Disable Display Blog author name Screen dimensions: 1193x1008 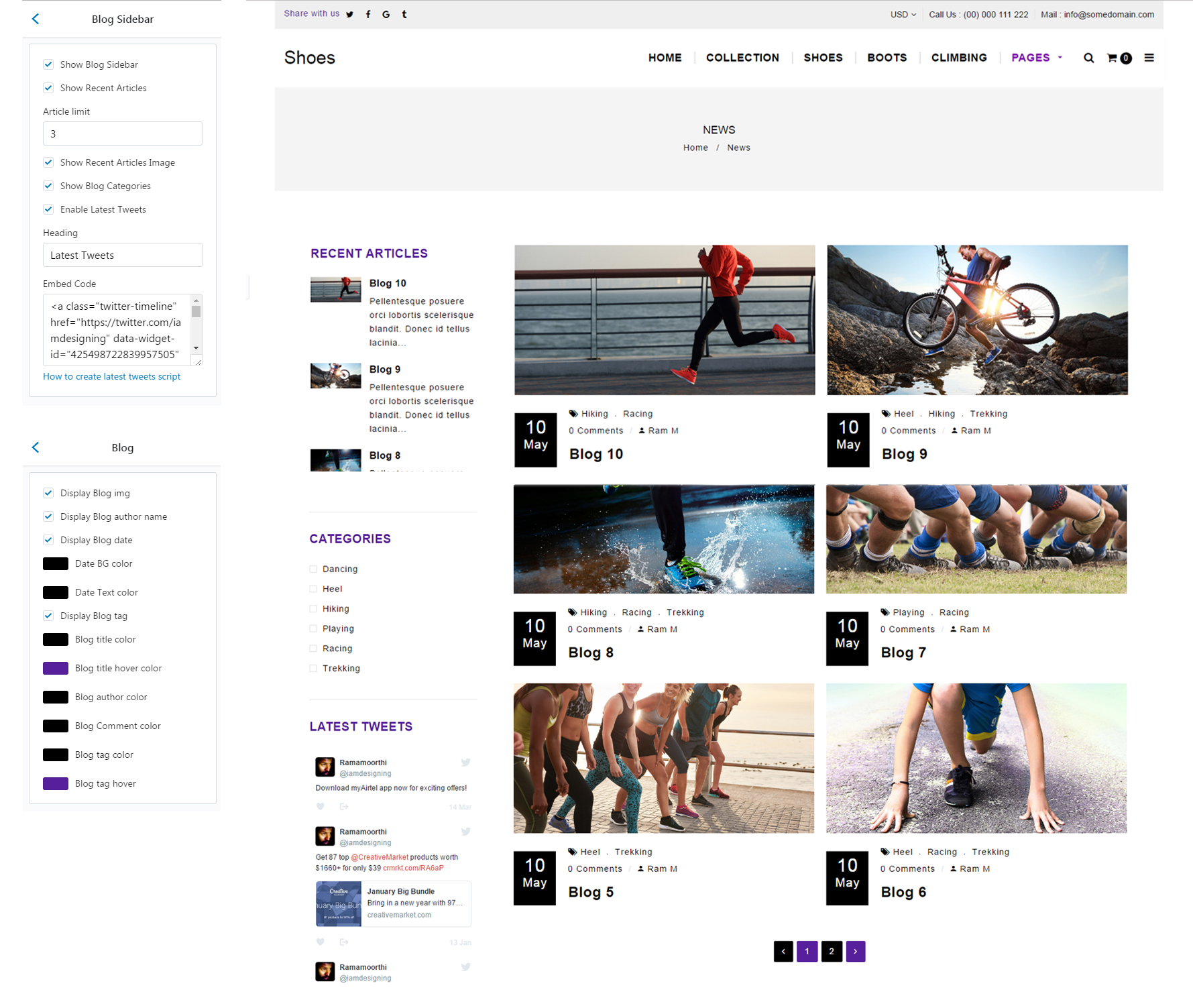[x=48, y=516]
